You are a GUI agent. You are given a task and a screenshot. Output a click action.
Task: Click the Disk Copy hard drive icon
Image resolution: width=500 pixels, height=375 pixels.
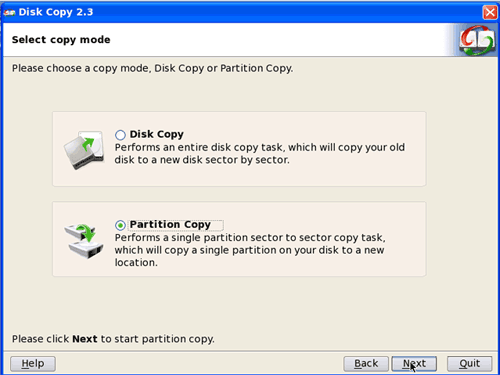(84, 150)
